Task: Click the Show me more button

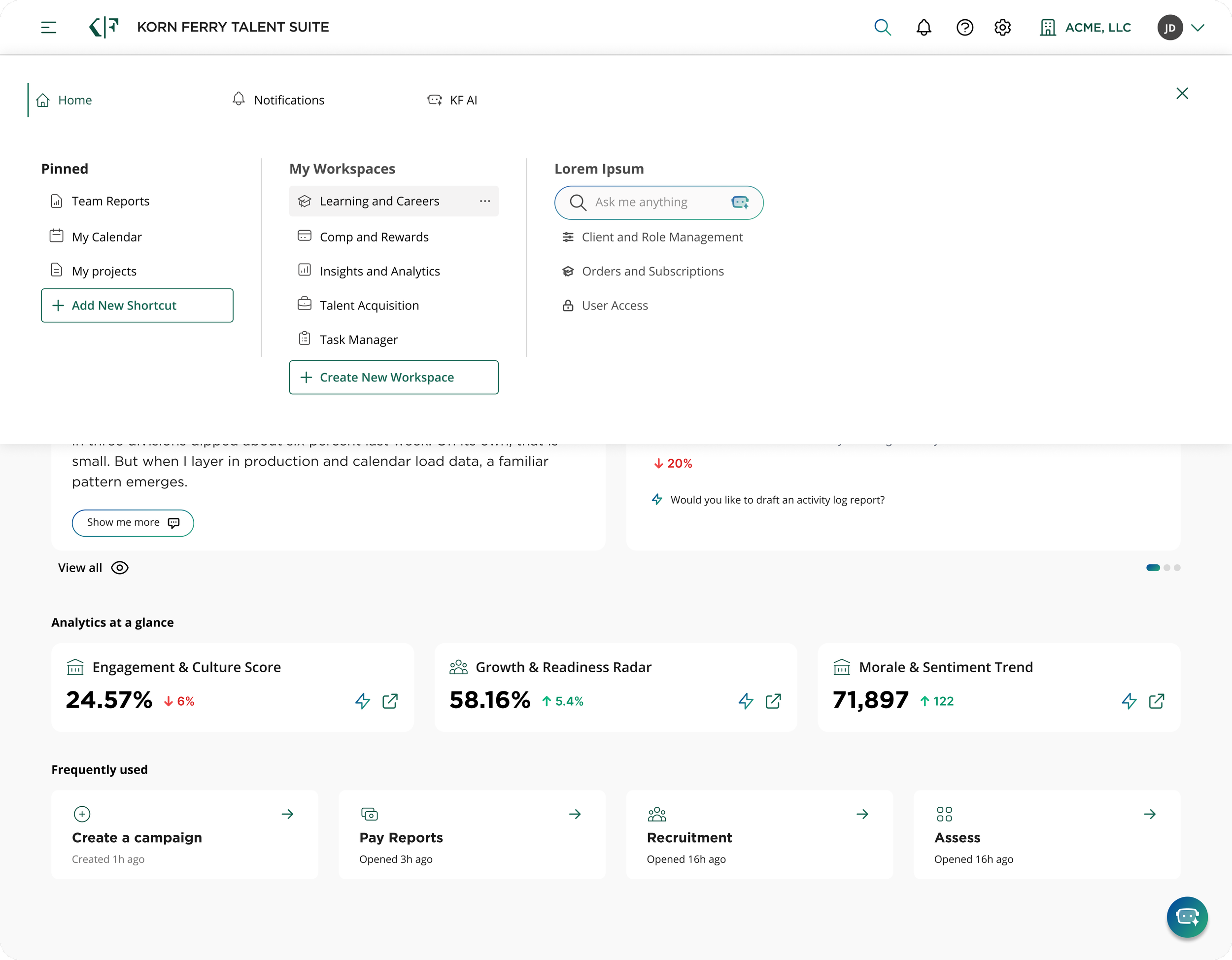Action: [x=133, y=522]
